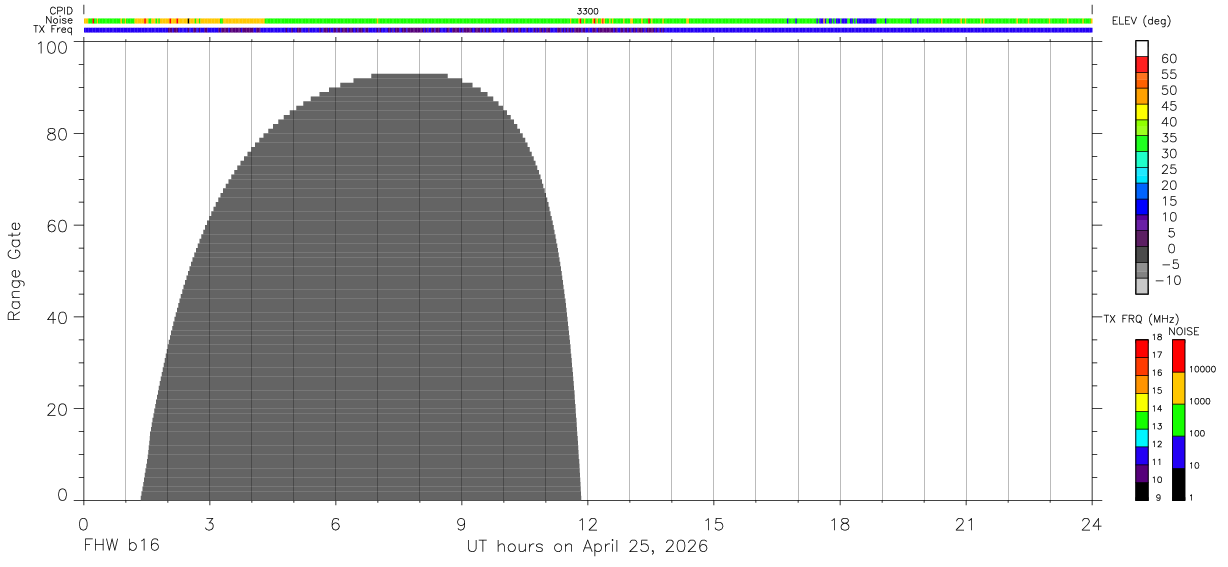Click the blue segment of the NOISE colorbar
Viewport: 1228px width, 567px height.
tap(1178, 453)
